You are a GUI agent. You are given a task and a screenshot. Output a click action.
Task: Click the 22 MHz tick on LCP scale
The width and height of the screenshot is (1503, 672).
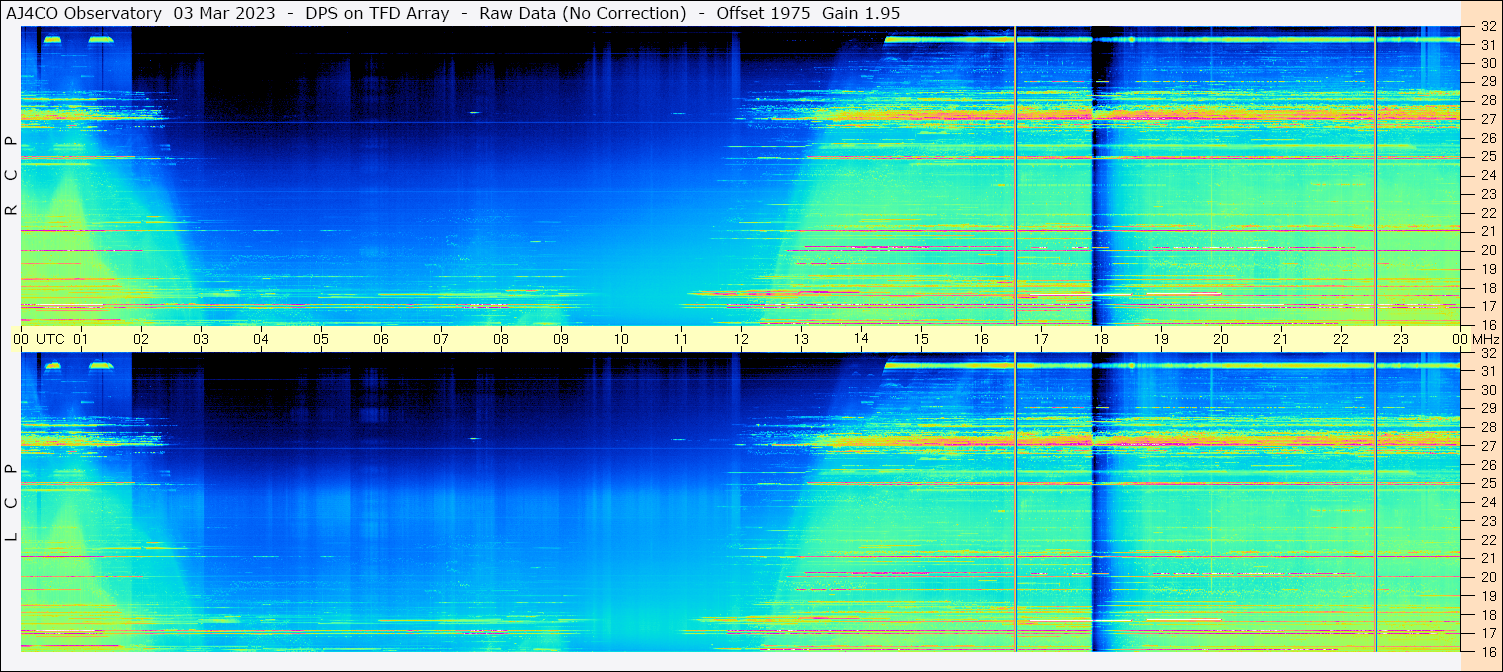(x=1487, y=540)
